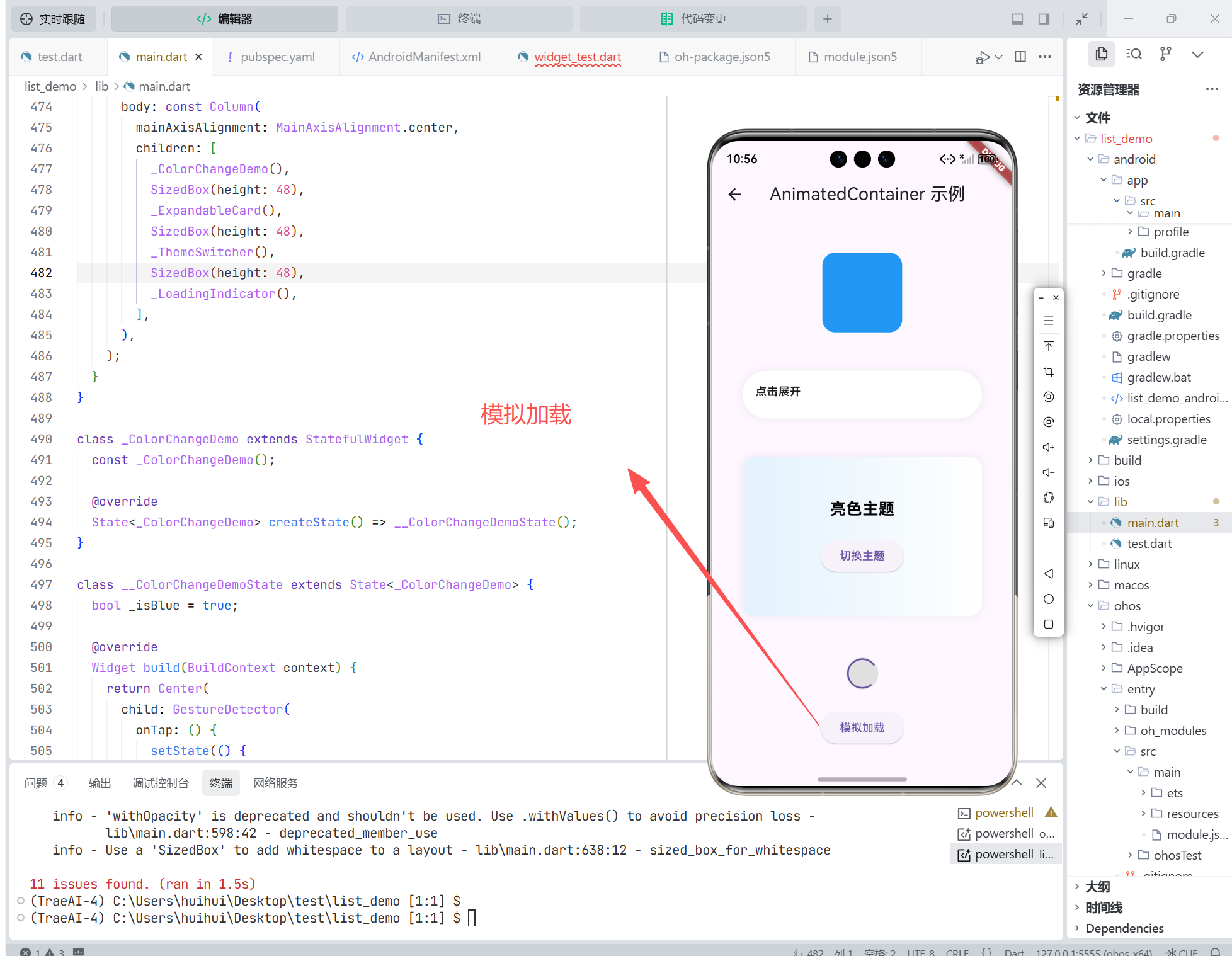Click emulator home circle button
This screenshot has height=956, width=1232.
[x=1049, y=599]
